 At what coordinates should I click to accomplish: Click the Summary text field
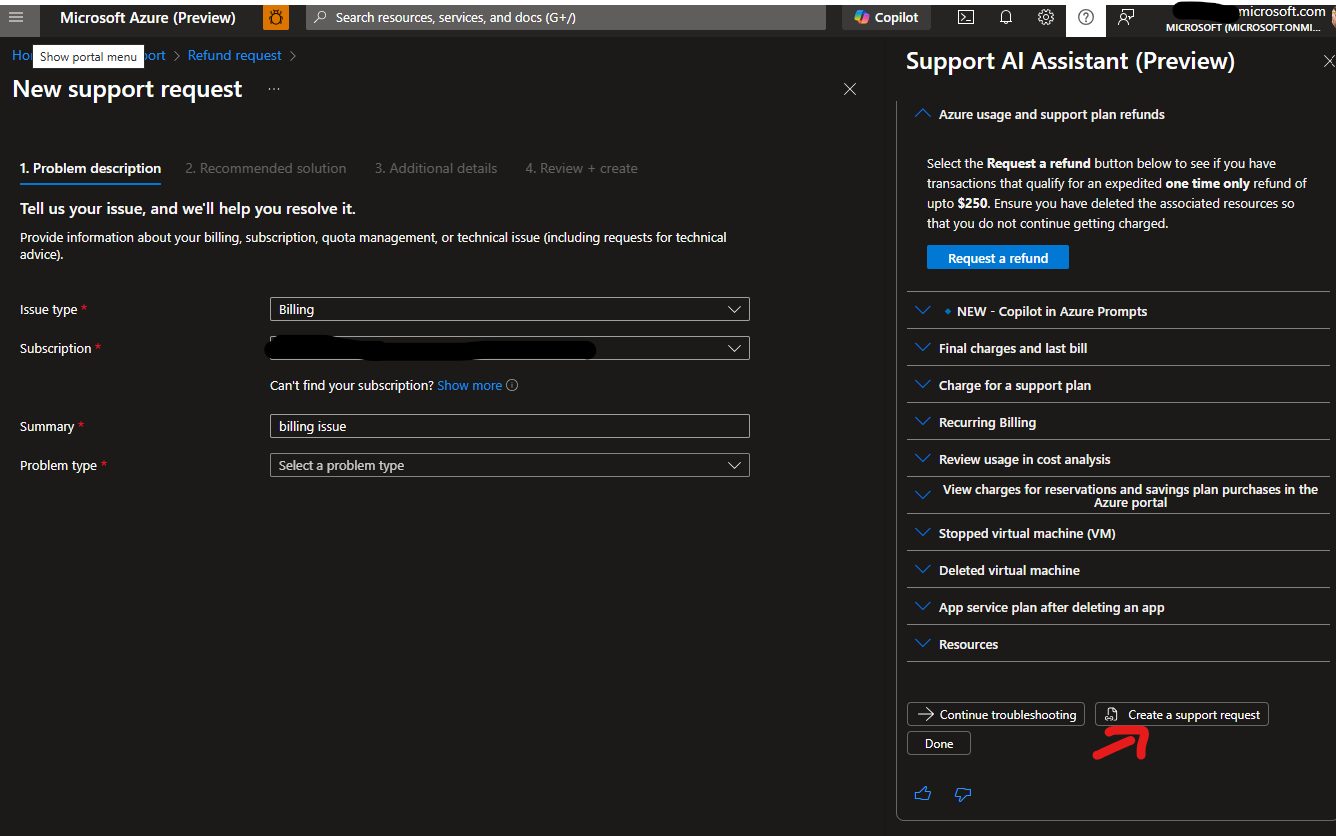tap(509, 426)
